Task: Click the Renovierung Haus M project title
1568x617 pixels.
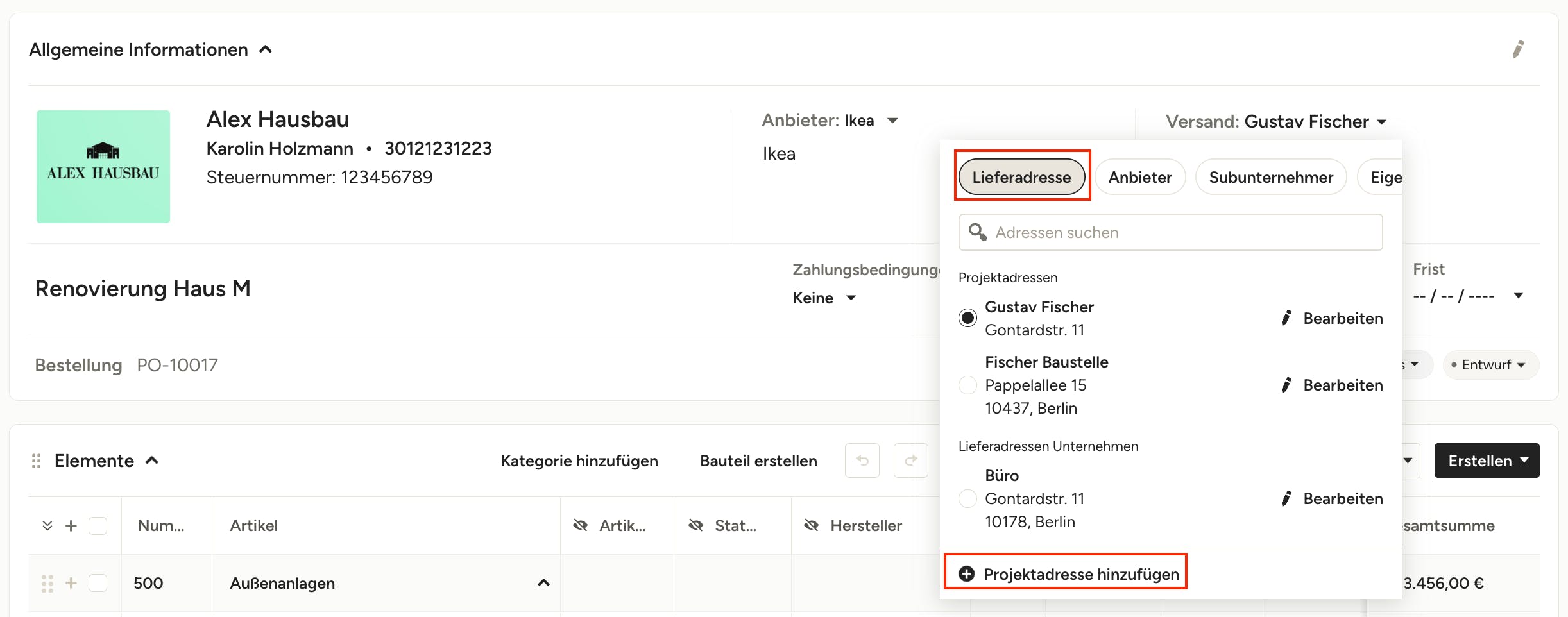Action: tap(142, 289)
